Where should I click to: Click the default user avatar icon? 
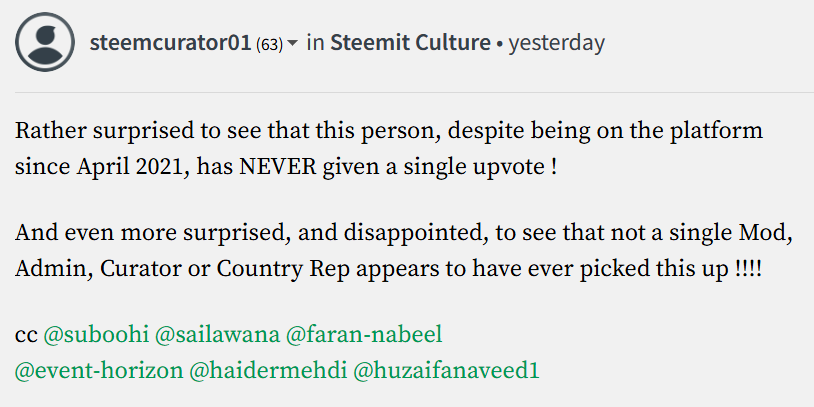point(45,43)
